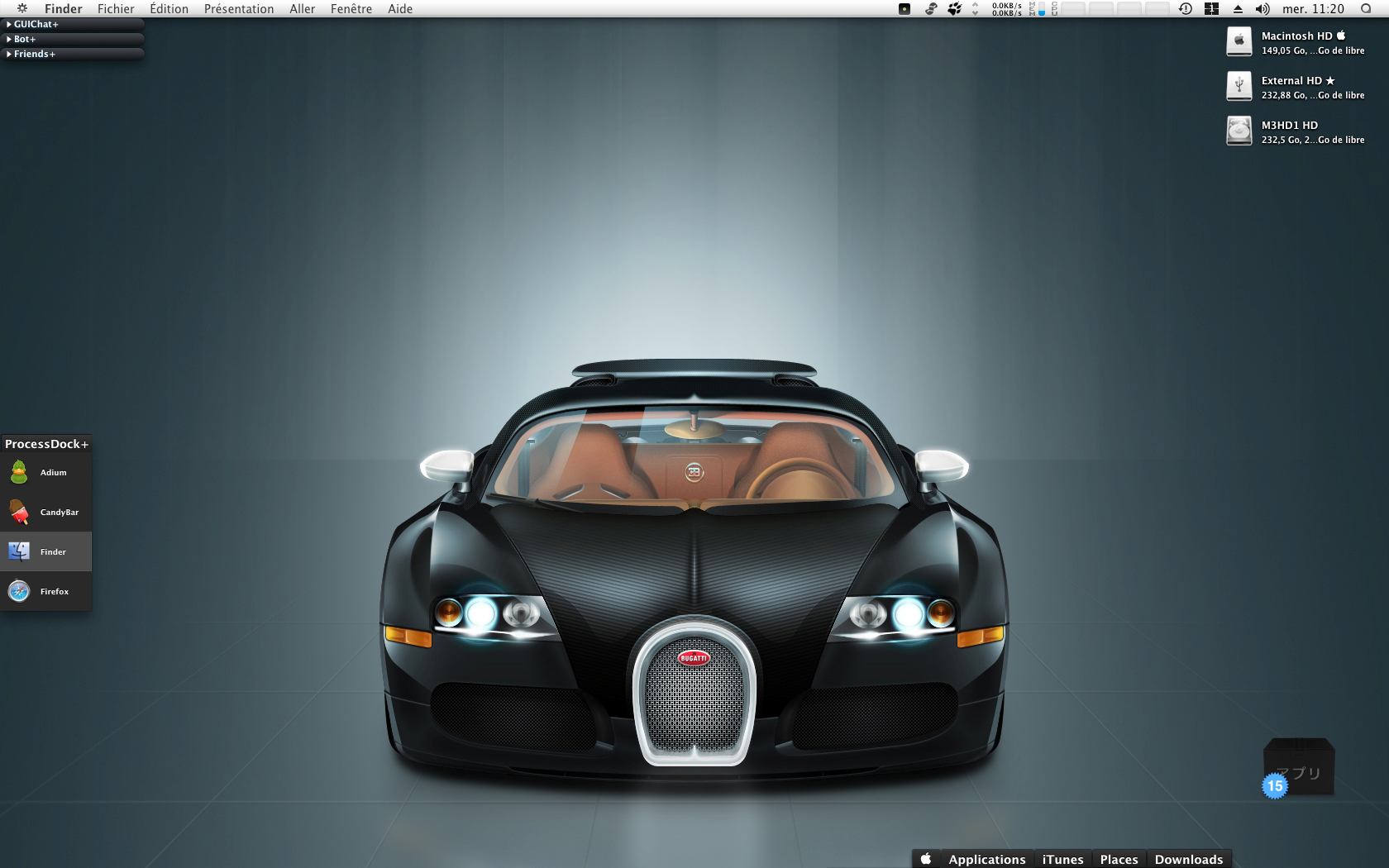Viewport: 1389px width, 868px height.
Task: Click the ProcessDock+ header
Action: [x=46, y=444]
